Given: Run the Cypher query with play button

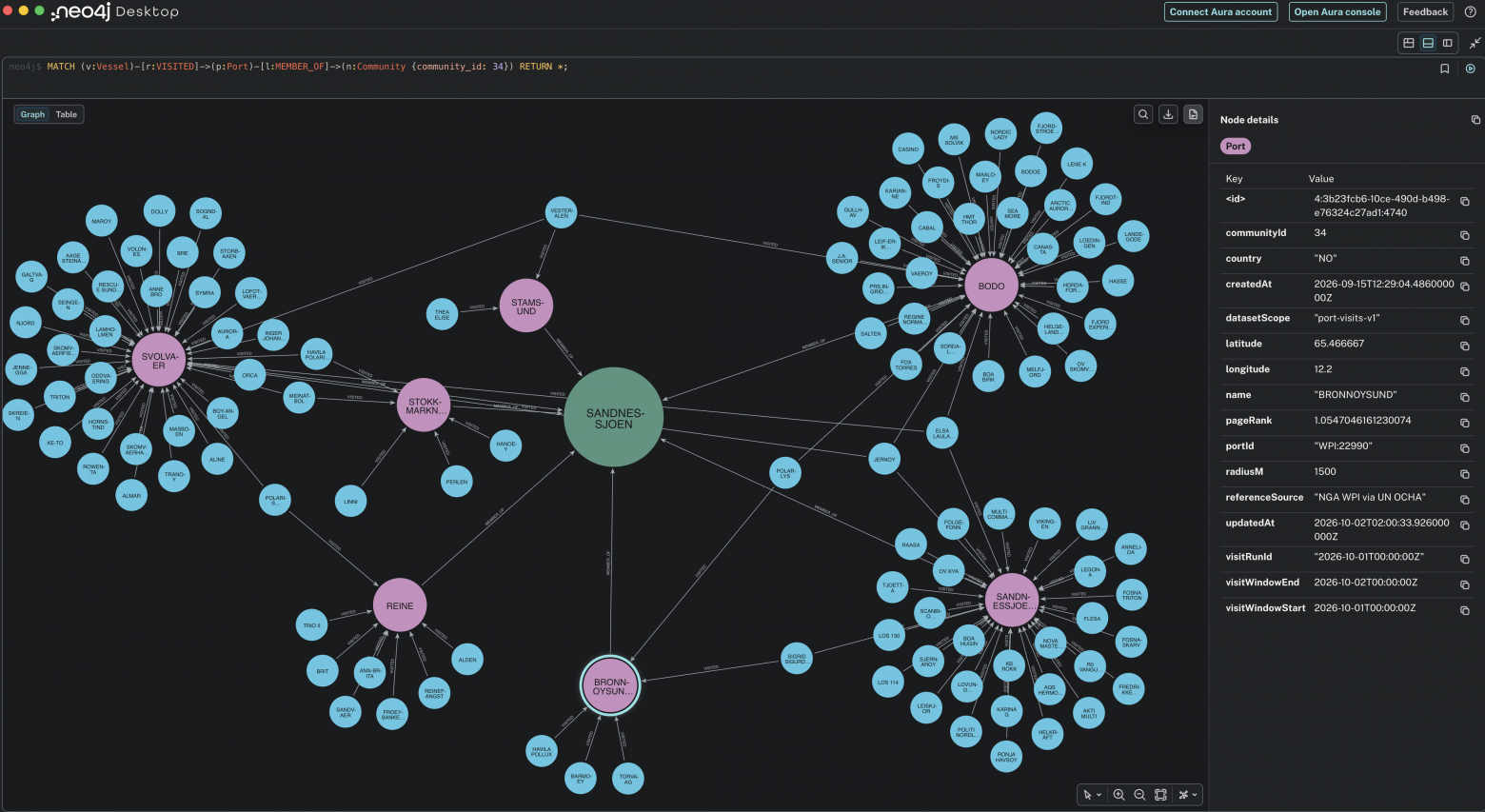Looking at the screenshot, I should pyautogui.click(x=1470, y=69).
